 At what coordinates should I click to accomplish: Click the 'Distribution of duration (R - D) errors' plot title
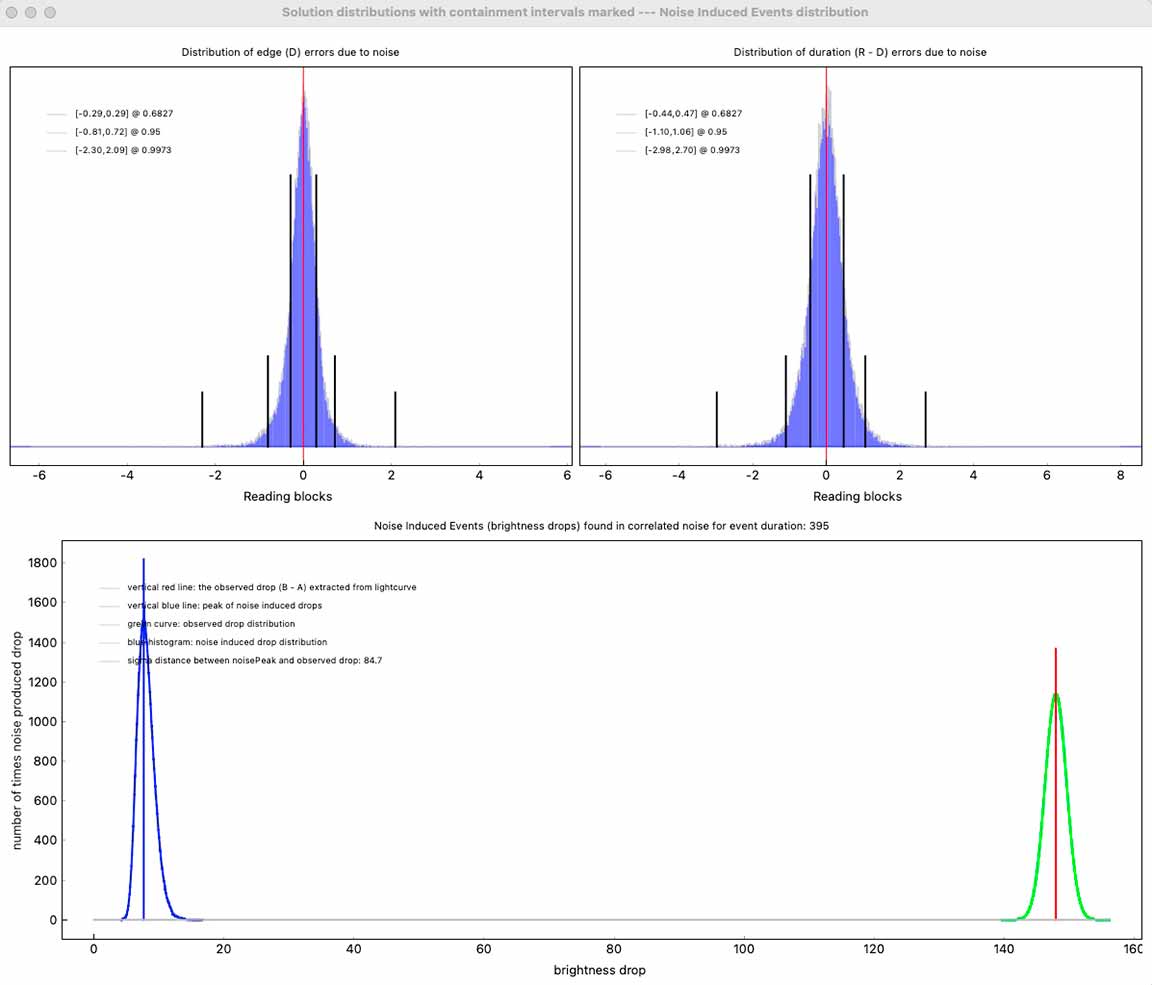860,52
